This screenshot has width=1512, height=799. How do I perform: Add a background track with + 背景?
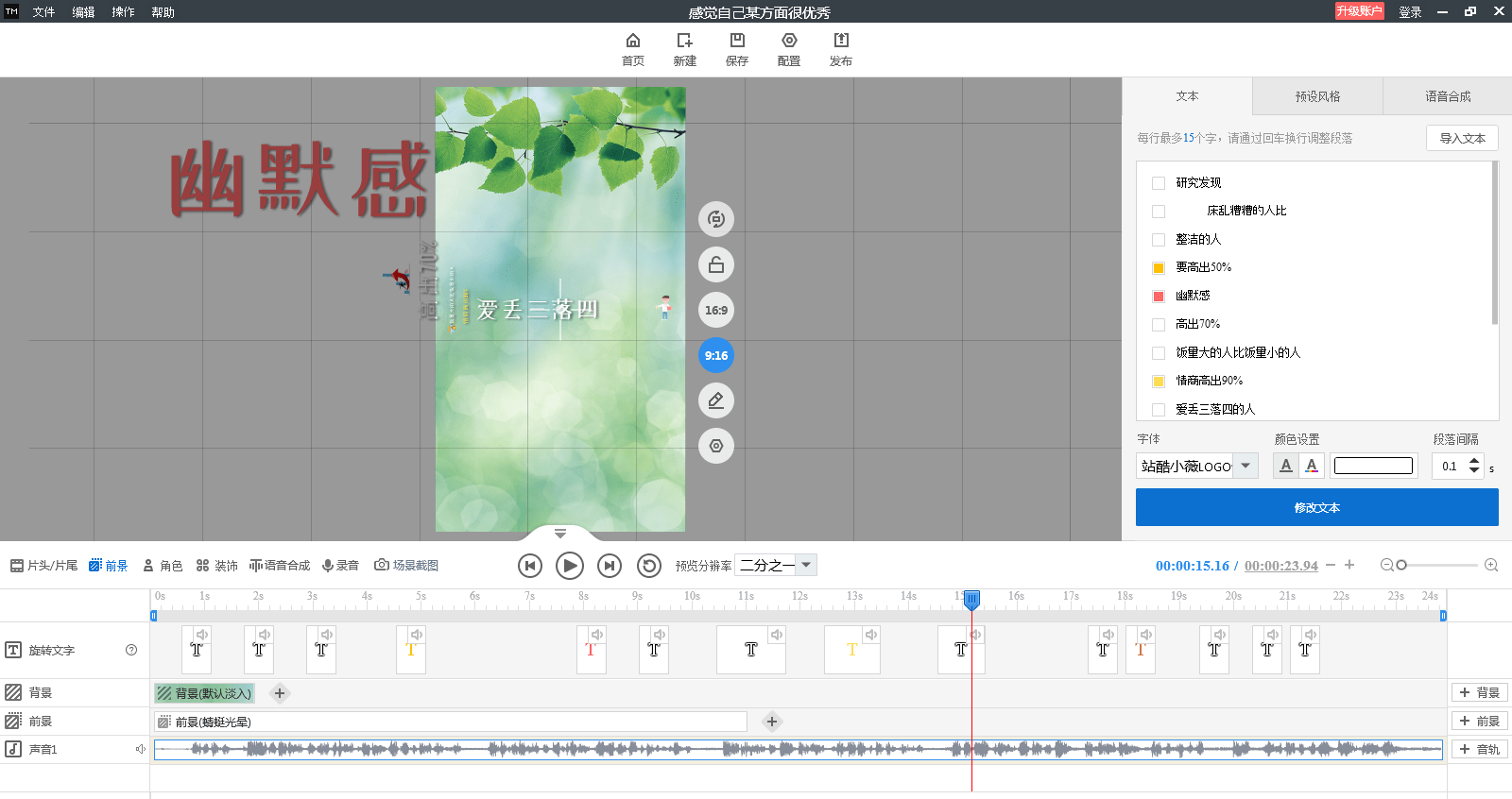tap(1480, 692)
